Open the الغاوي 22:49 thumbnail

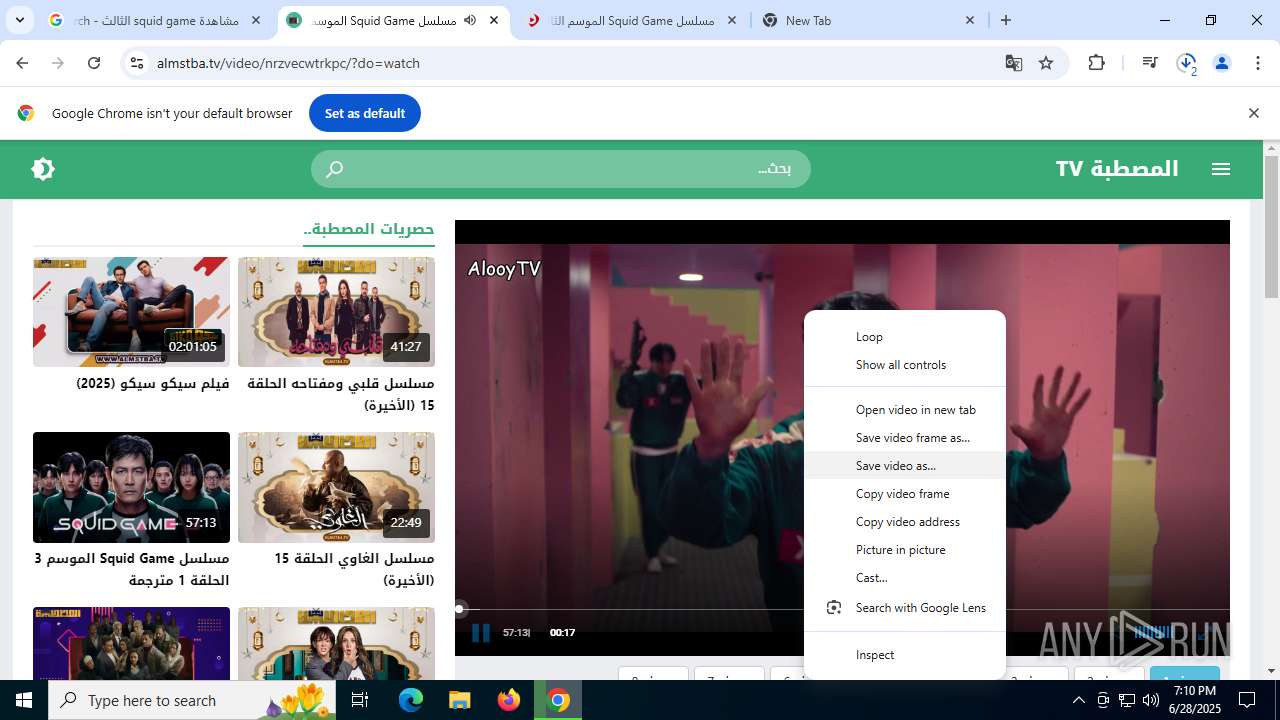tap(336, 487)
